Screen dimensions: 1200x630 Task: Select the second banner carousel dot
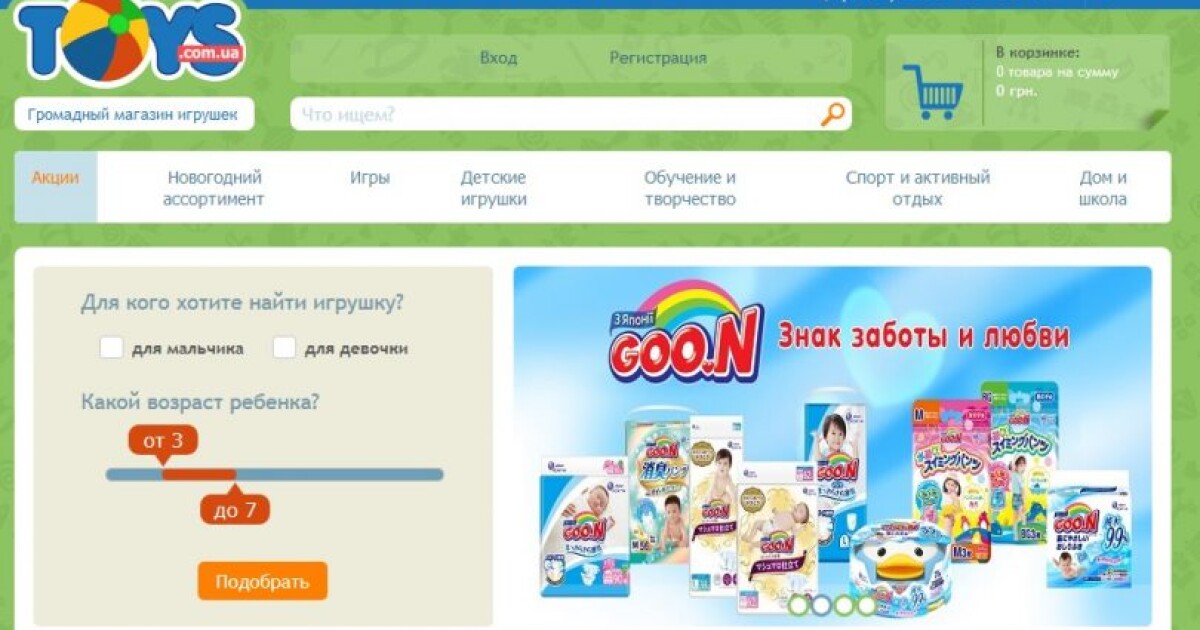pyautogui.click(x=821, y=605)
